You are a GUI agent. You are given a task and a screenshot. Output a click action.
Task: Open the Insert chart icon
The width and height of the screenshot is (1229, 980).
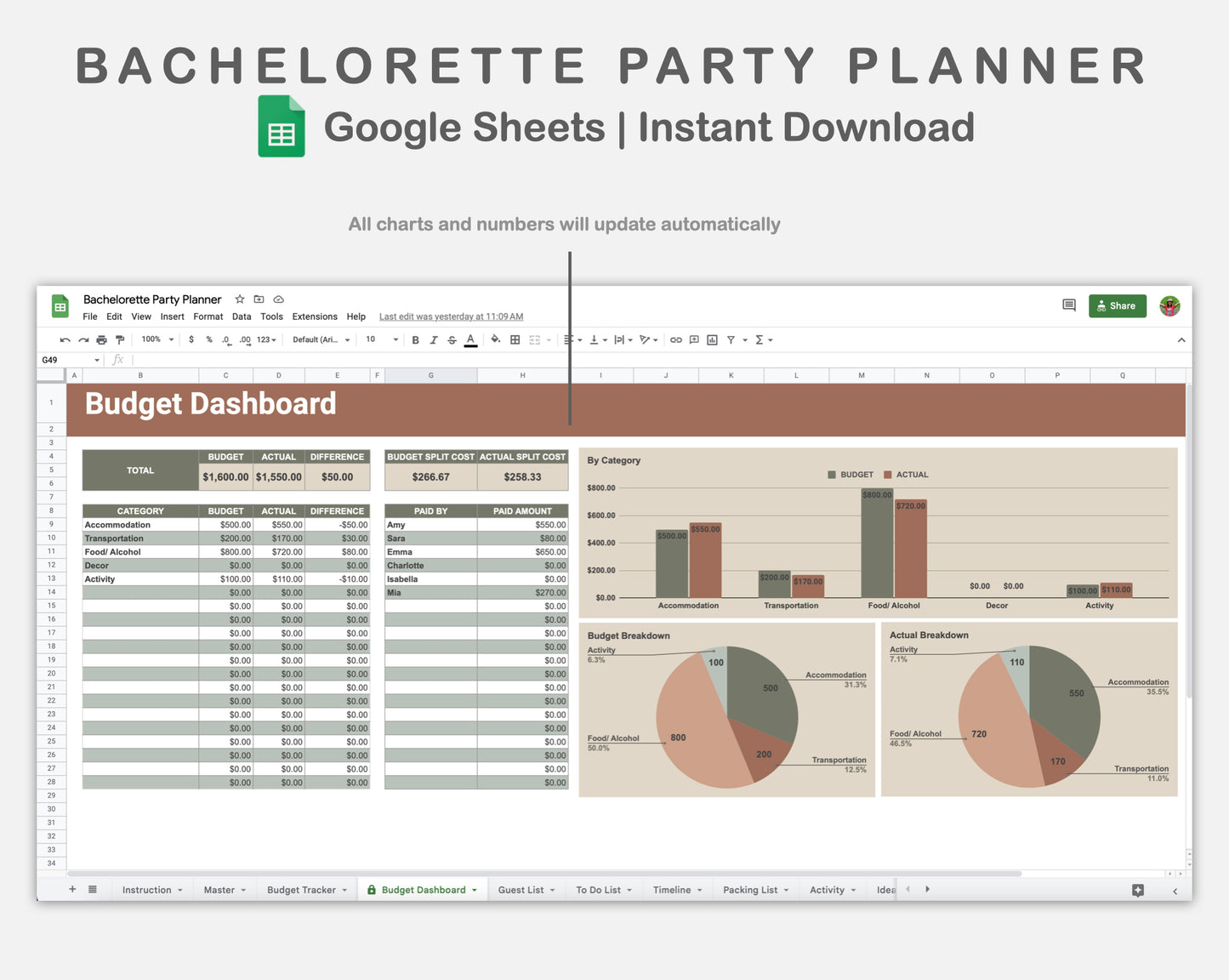(714, 339)
